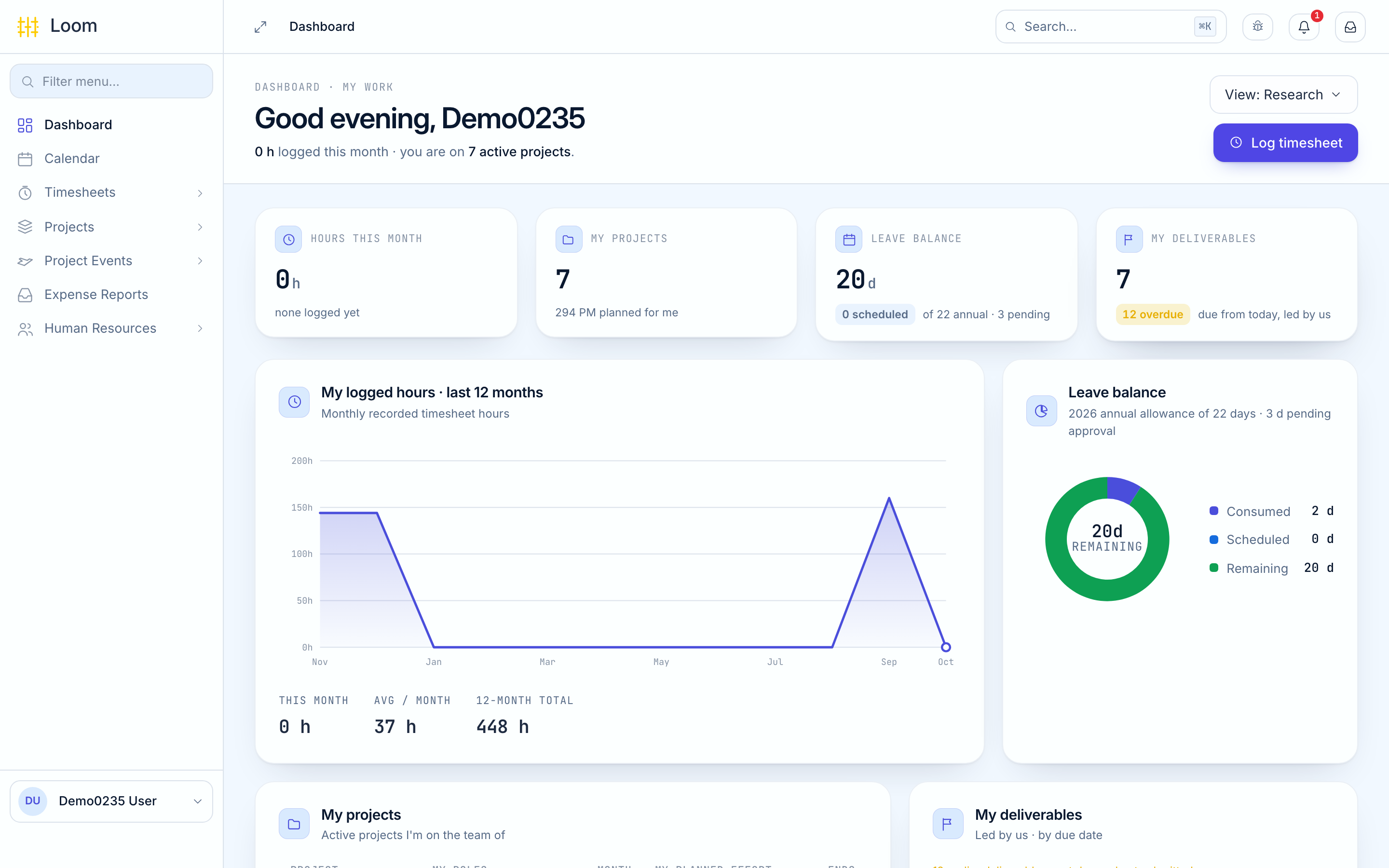Open Calendar from the sidebar
Screen dimensions: 1389x868
[111, 159]
